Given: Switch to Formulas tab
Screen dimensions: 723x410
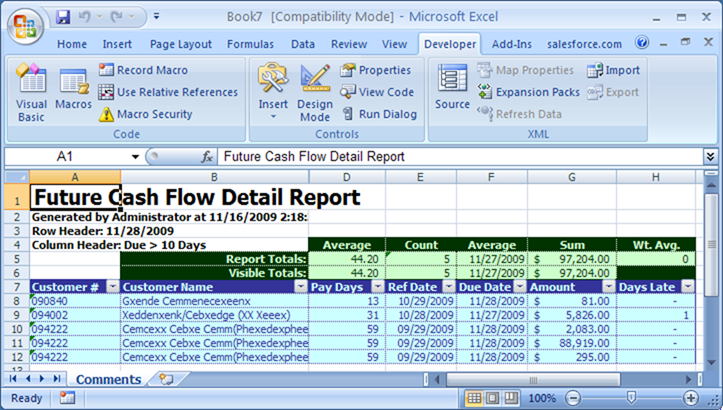Looking at the screenshot, I should pos(250,44).
